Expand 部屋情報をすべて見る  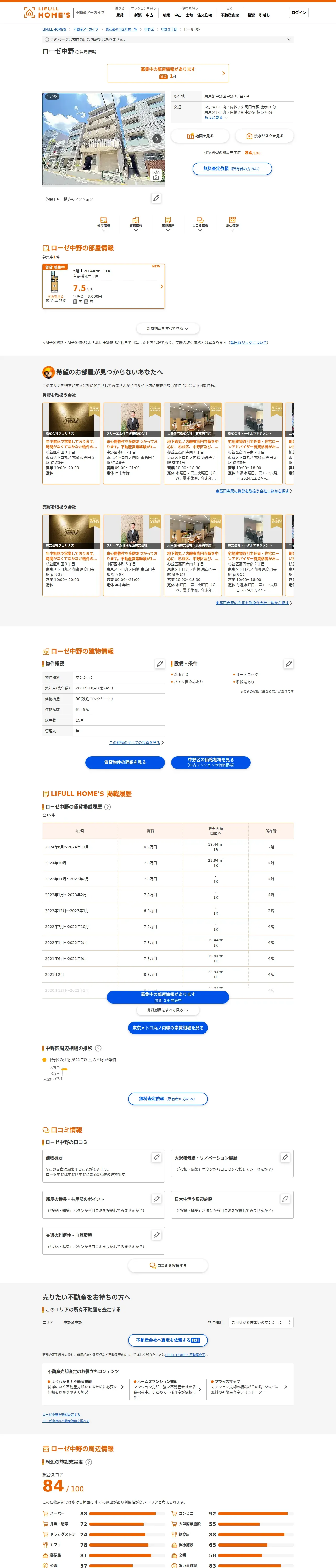point(168,329)
